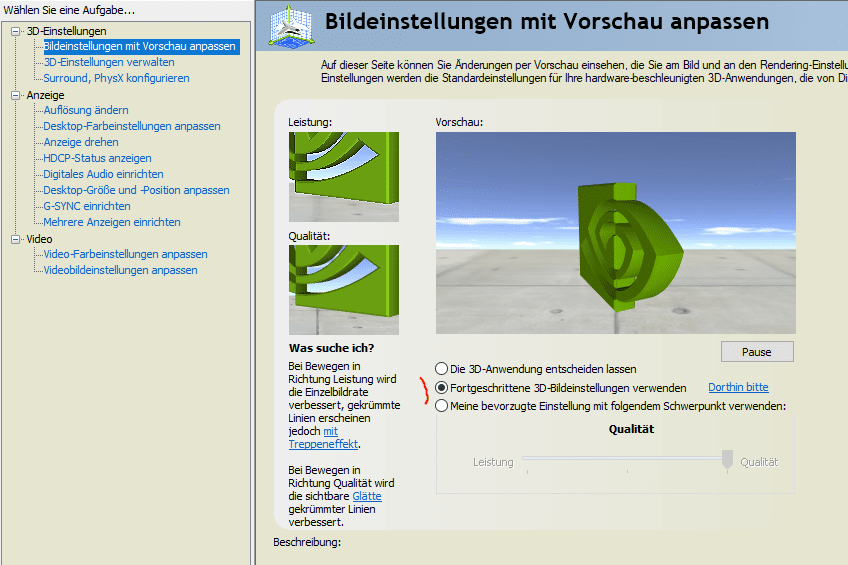
Task: Click the 3D settings header icon
Action: click(x=292, y=25)
